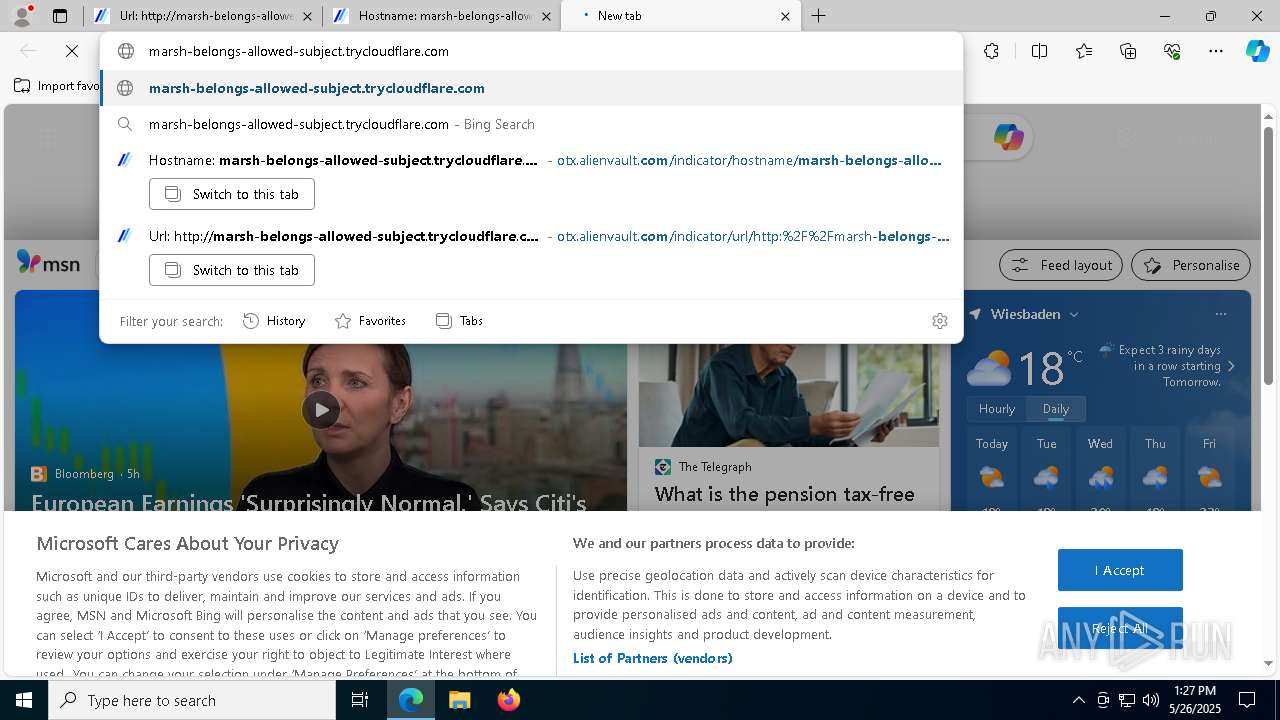Close the New tab tab
The image size is (1280, 720).
point(785,16)
